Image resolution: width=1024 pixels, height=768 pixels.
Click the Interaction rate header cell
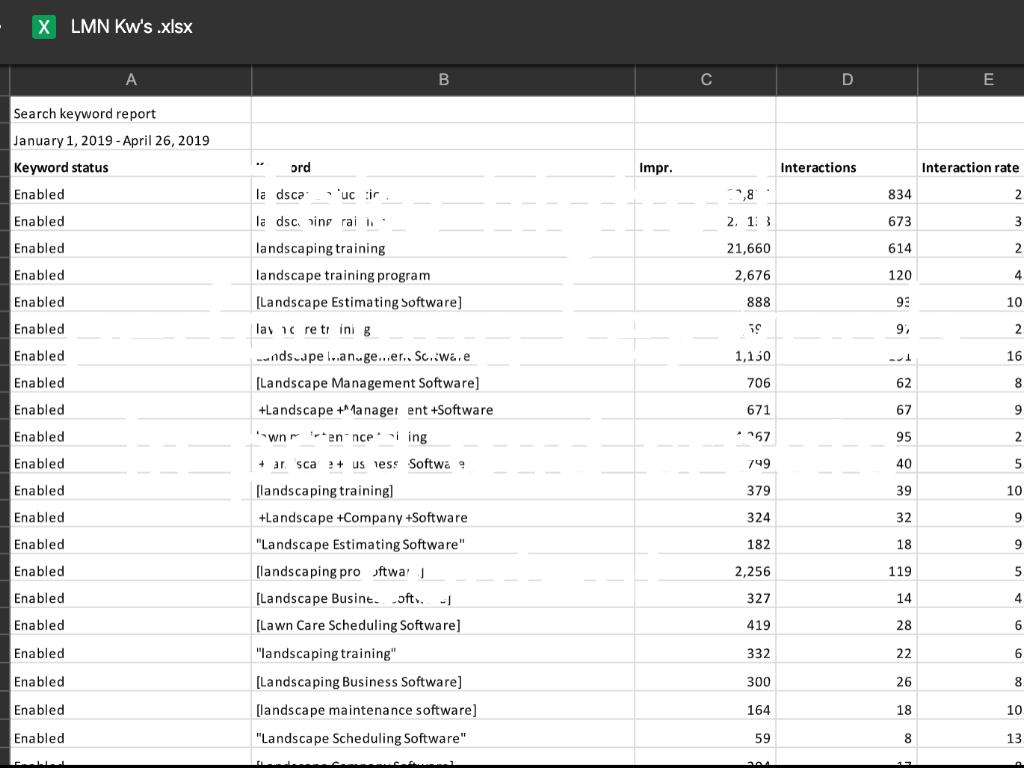[970, 168]
